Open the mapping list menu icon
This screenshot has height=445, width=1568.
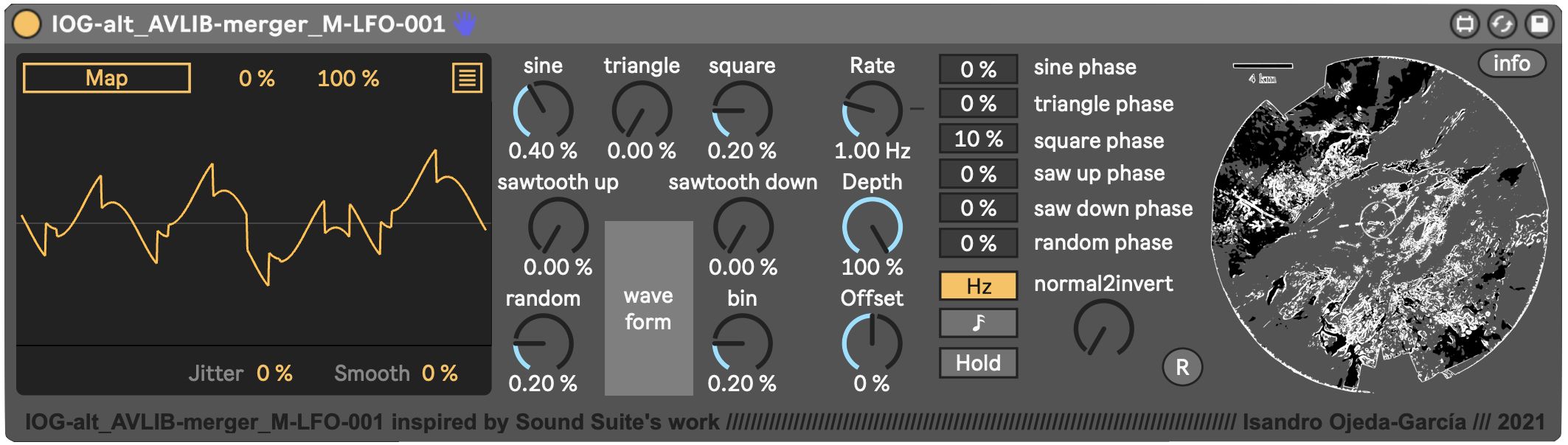(x=467, y=78)
